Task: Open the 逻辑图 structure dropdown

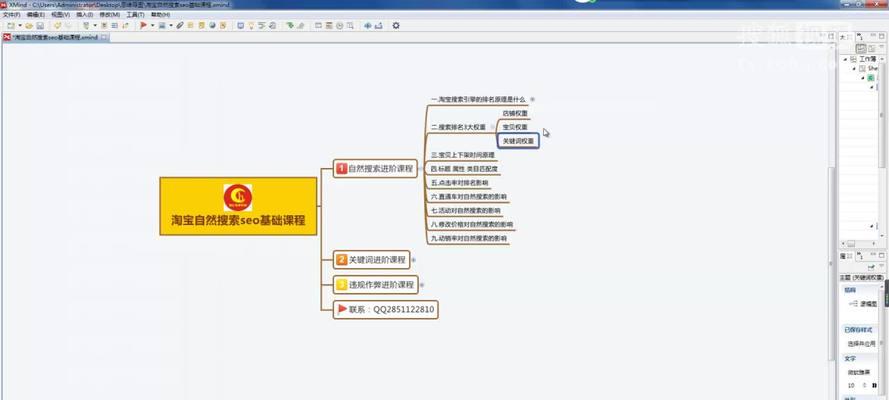Action: tap(862, 304)
